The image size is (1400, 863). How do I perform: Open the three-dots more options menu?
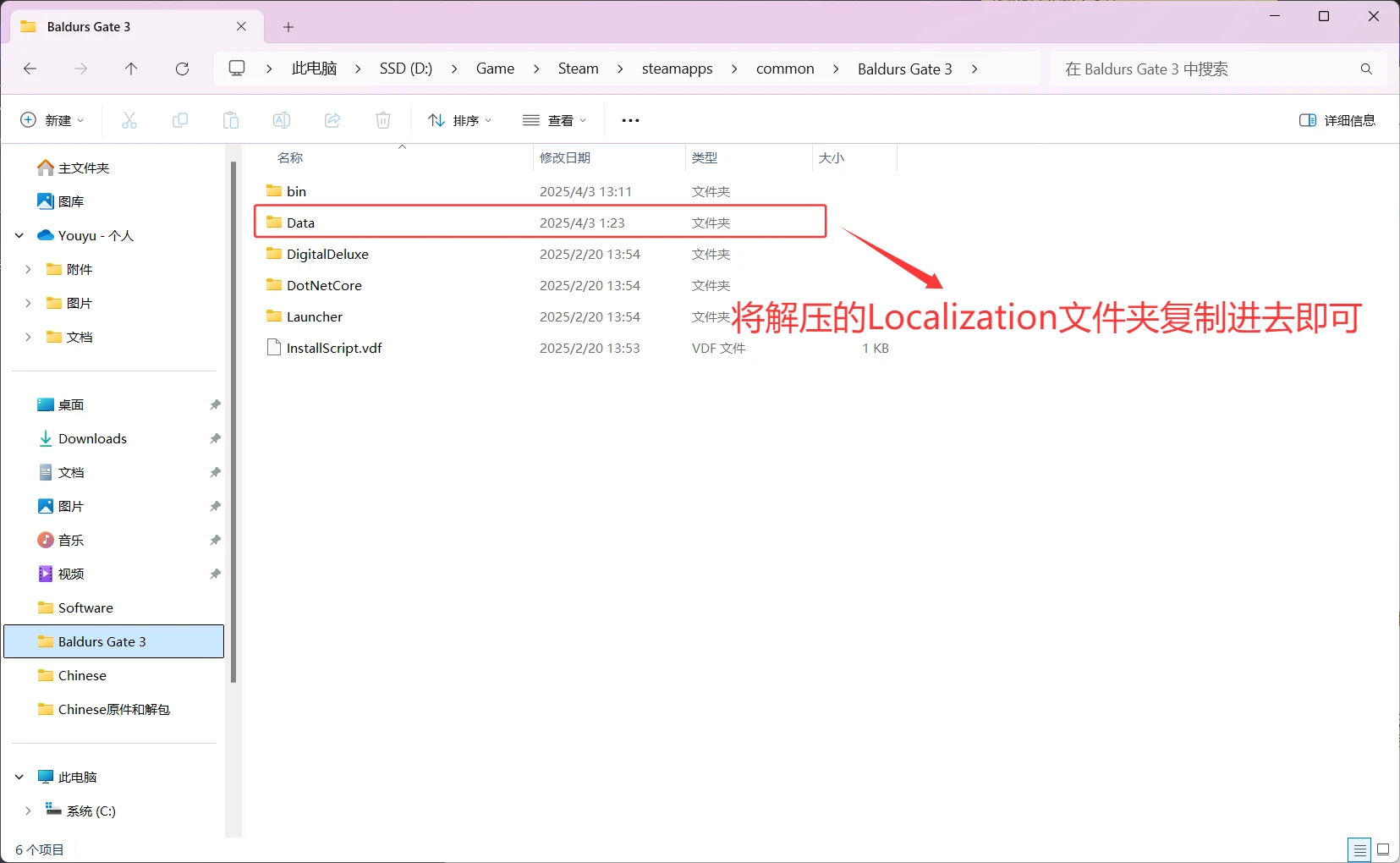tap(630, 120)
